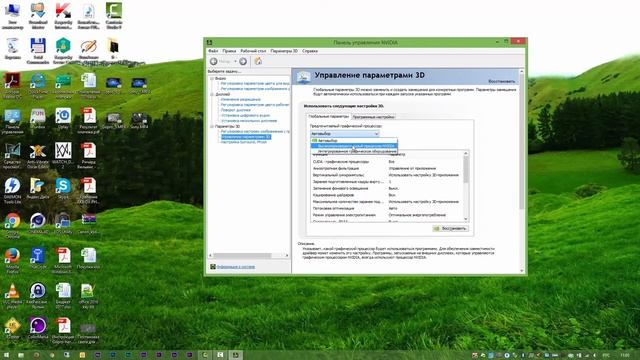Click Вертикальный синхроимпульс settings row
Screen dimensions: 640x360
click(x=387, y=175)
